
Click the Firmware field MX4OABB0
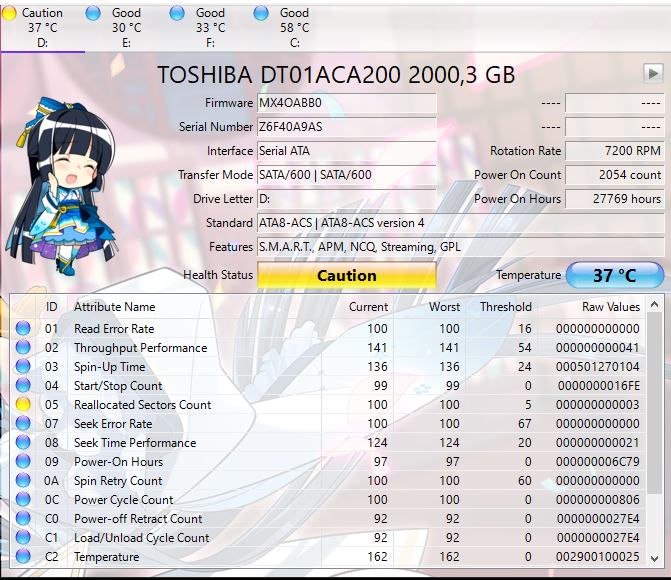(347, 103)
